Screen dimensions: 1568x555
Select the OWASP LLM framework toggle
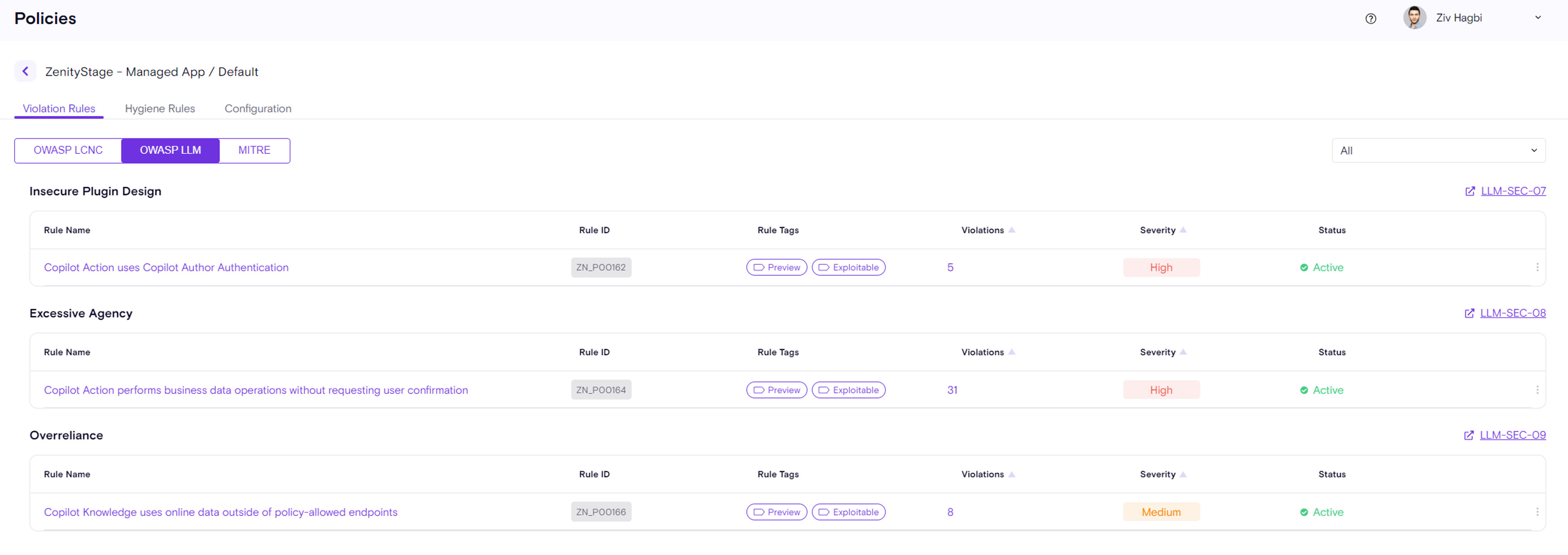tap(170, 150)
